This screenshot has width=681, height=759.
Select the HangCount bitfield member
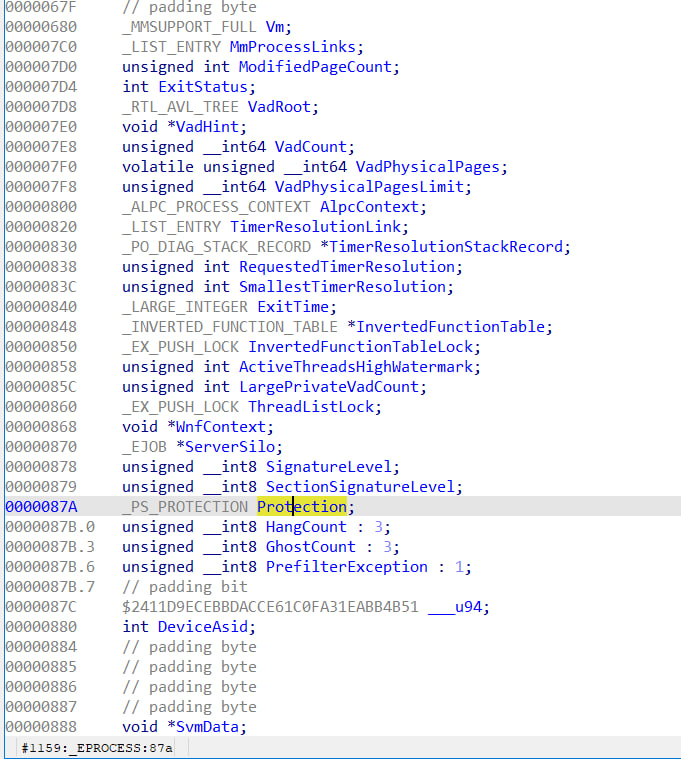point(306,527)
